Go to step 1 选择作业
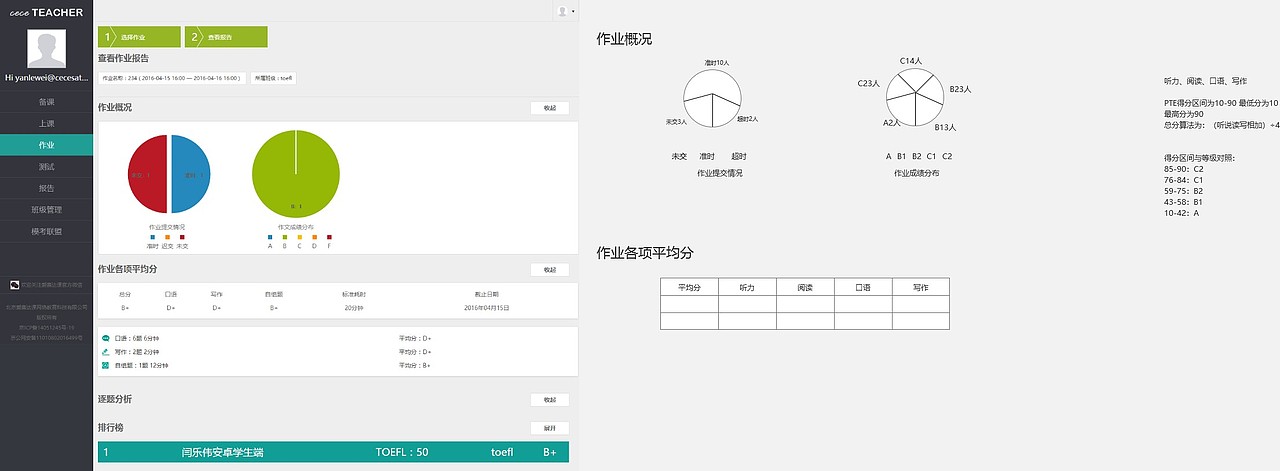 139,37
